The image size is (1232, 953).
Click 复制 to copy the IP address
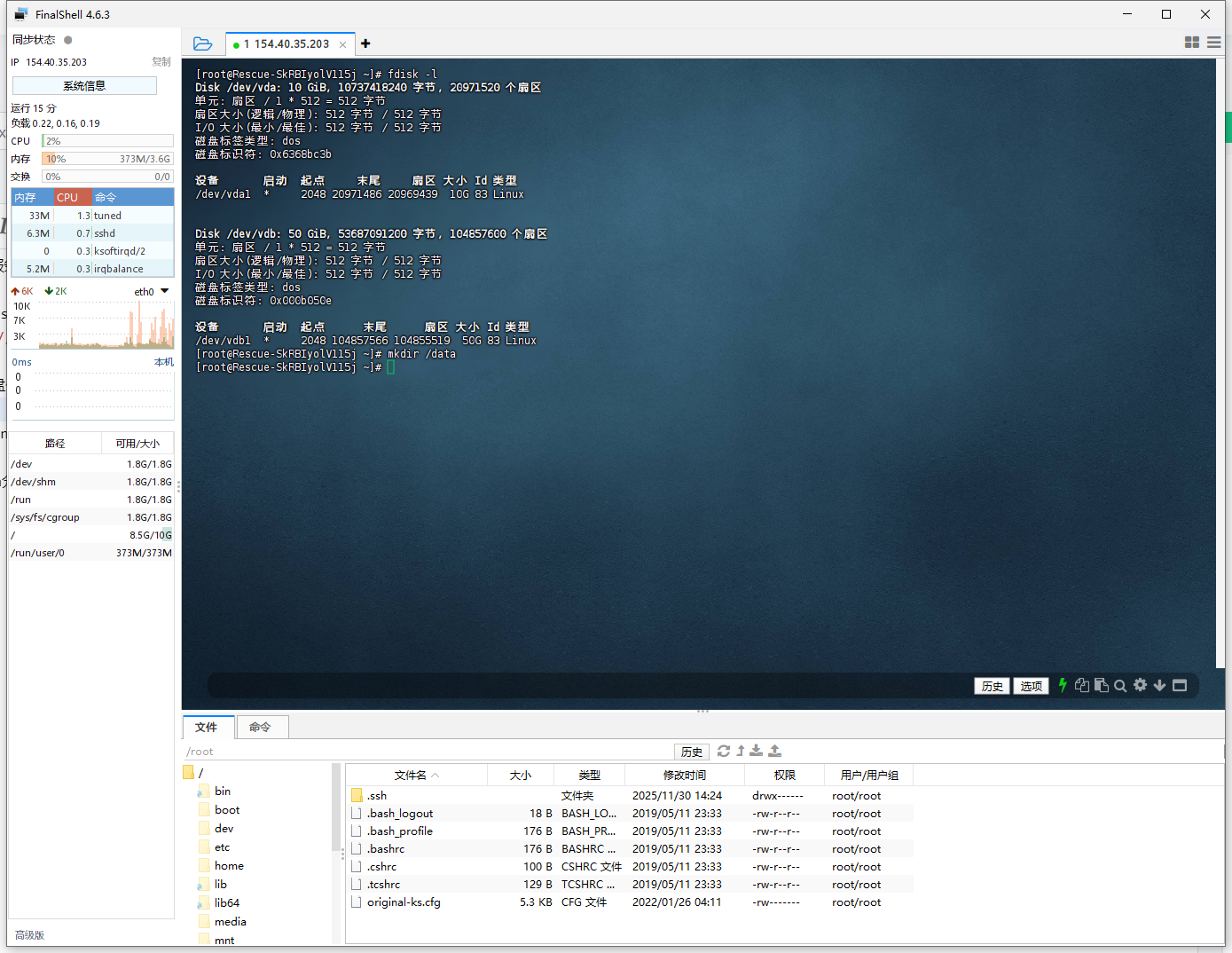tap(161, 62)
